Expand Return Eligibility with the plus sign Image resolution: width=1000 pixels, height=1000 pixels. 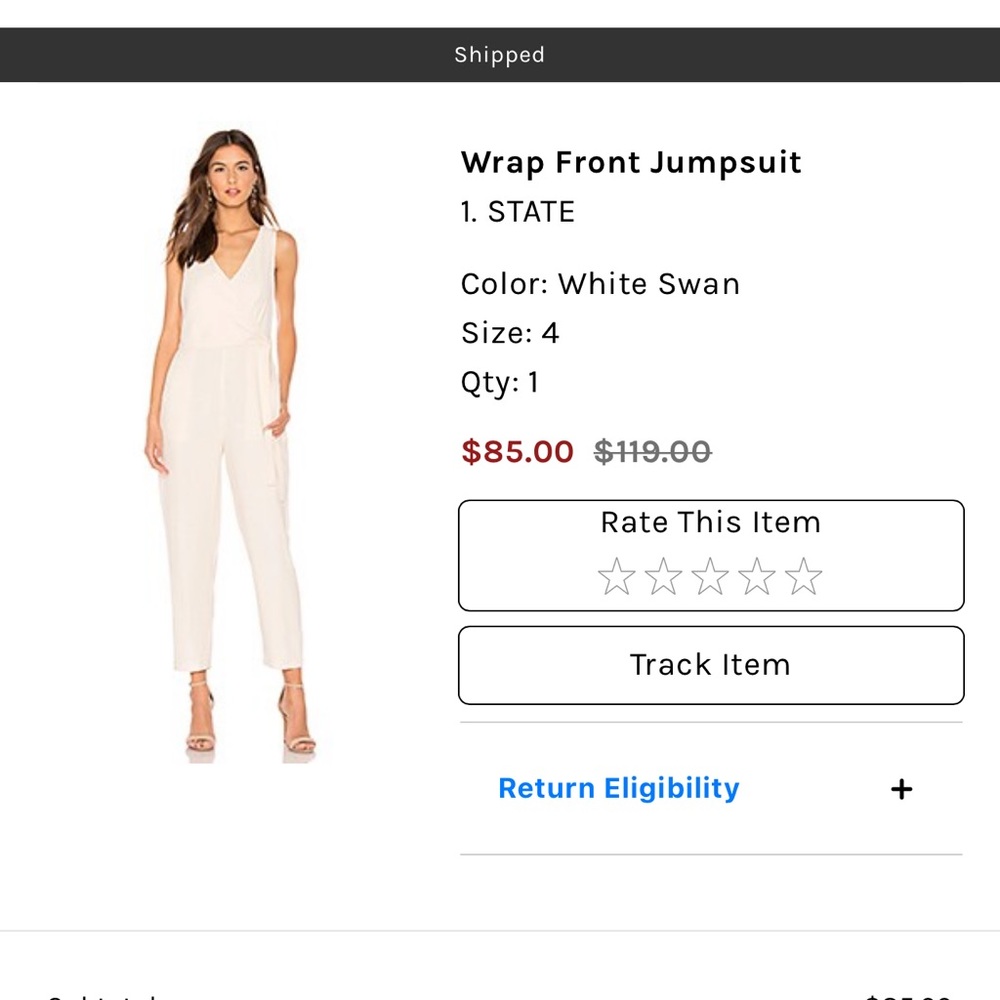tap(901, 789)
